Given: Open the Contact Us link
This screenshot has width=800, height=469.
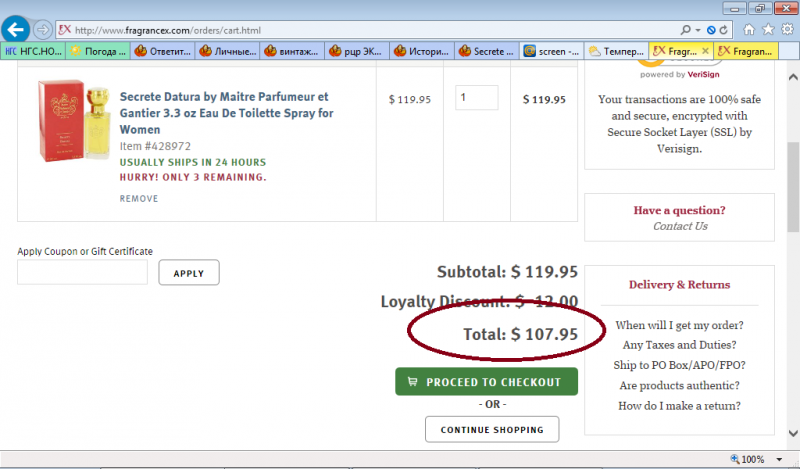Looking at the screenshot, I should tap(680, 226).
